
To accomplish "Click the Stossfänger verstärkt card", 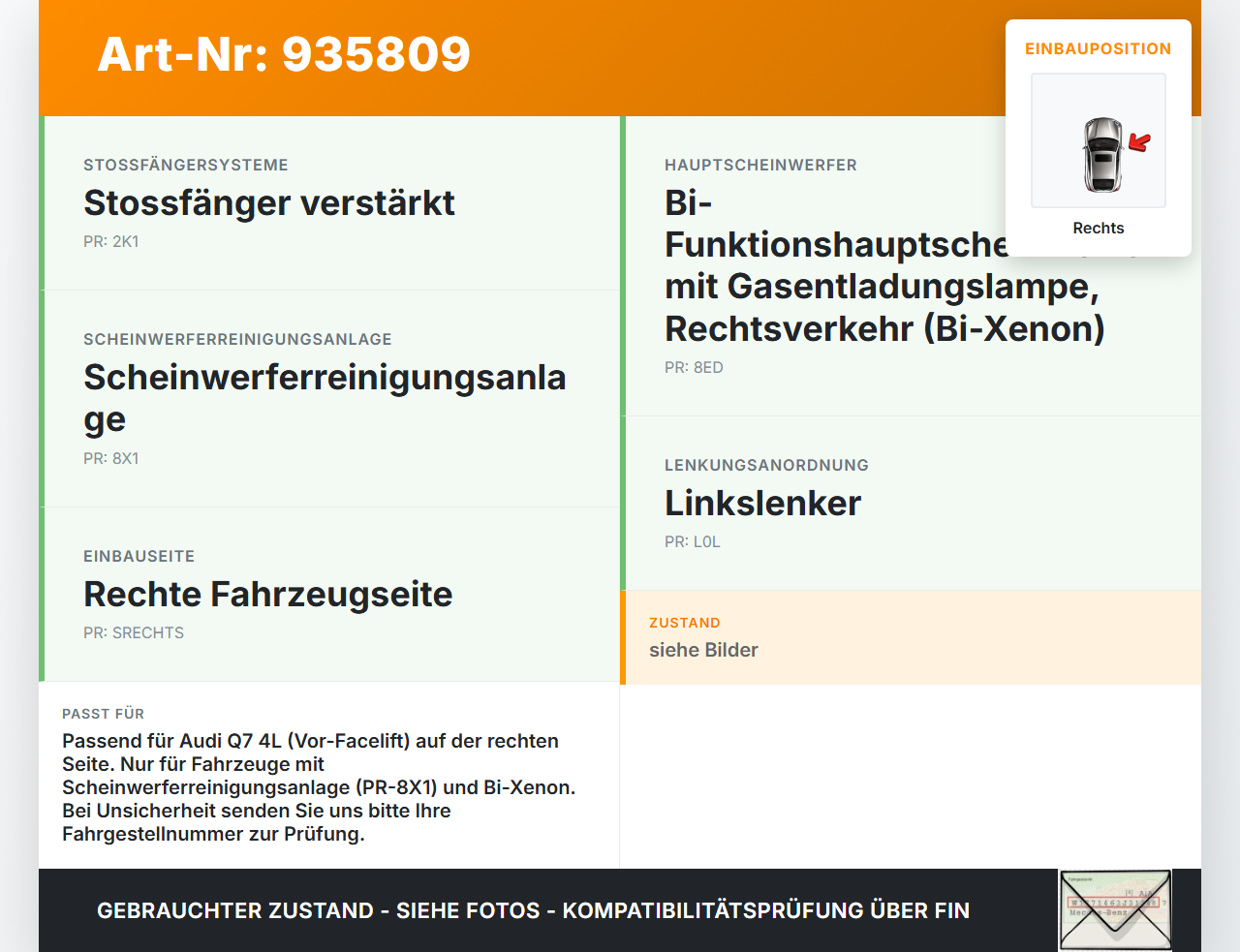I will click(329, 203).
